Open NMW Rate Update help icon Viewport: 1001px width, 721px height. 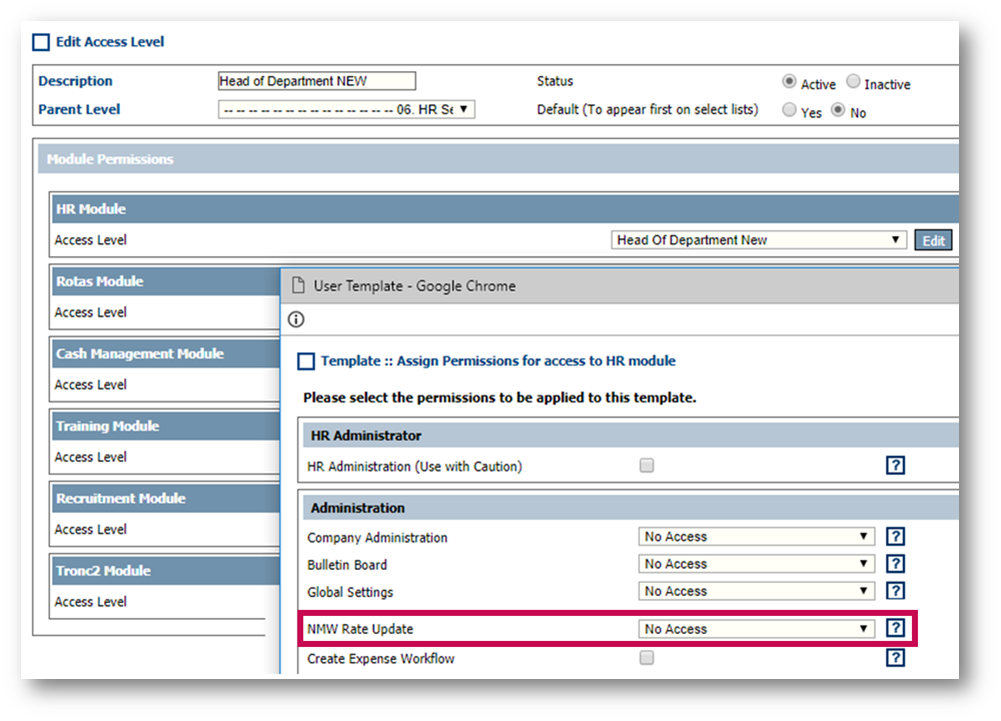895,628
